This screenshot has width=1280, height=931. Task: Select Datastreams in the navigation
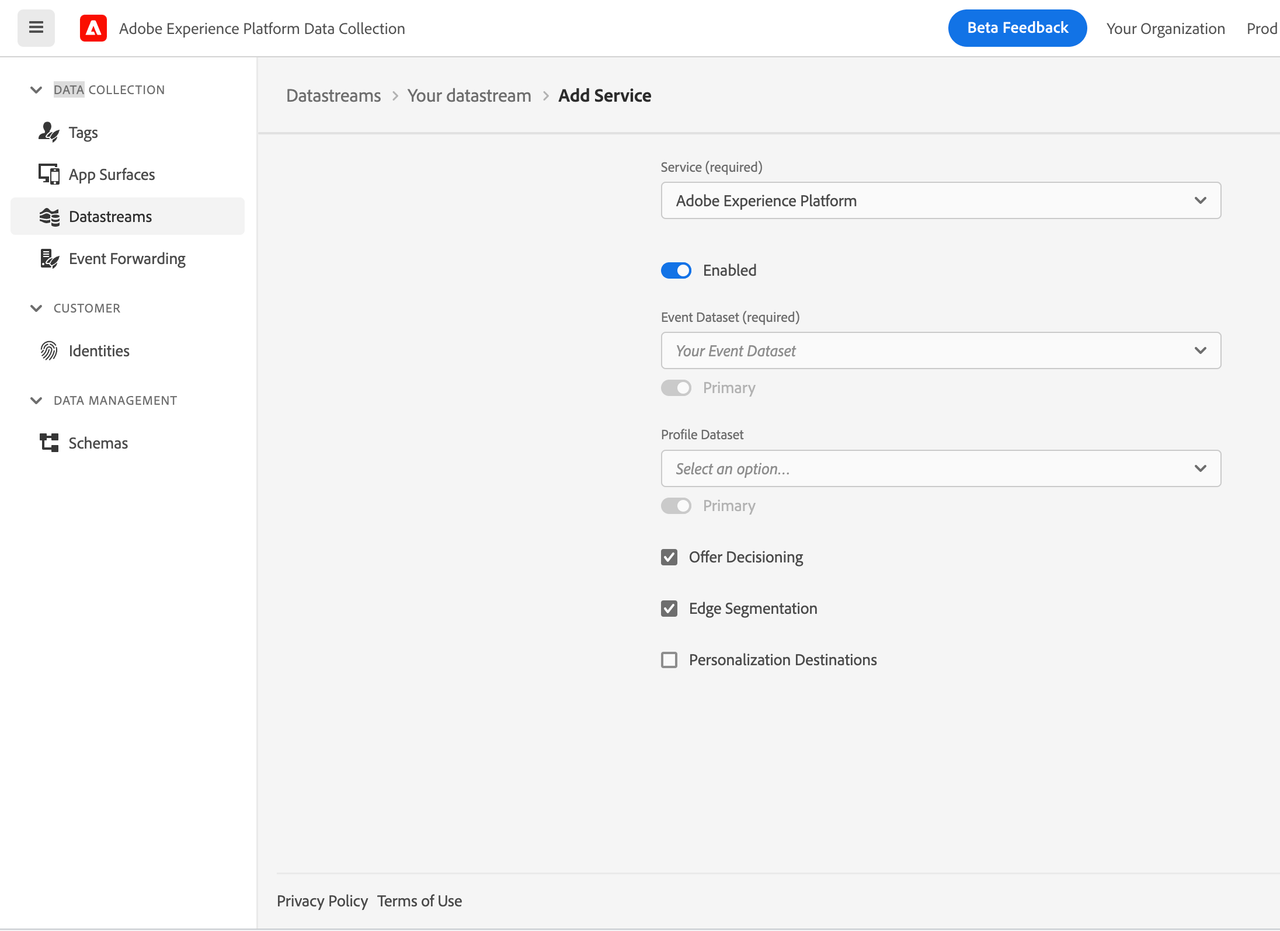tap(127, 216)
